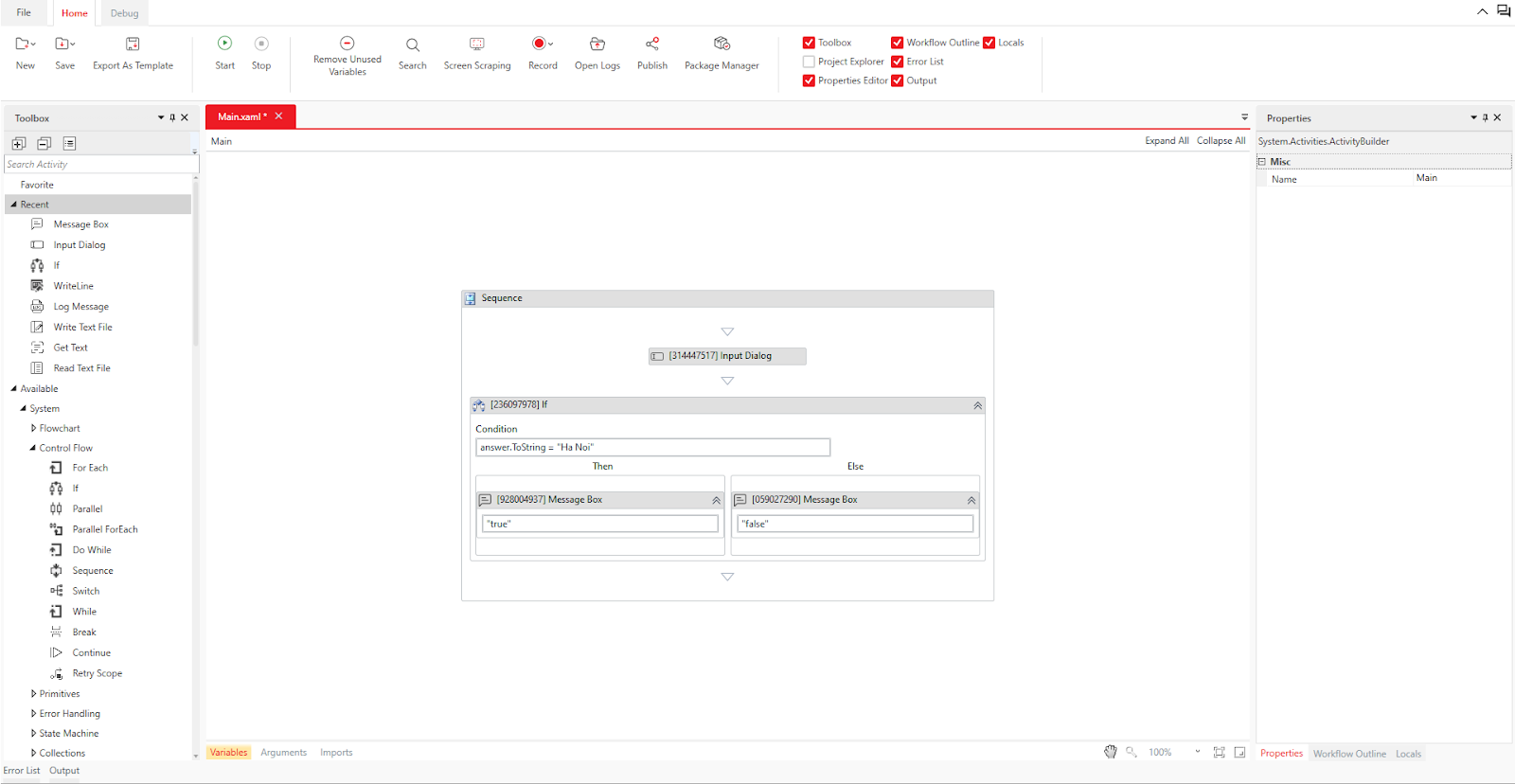The width and height of the screenshot is (1515, 784).
Task: Open the Imports tab
Action: point(336,753)
